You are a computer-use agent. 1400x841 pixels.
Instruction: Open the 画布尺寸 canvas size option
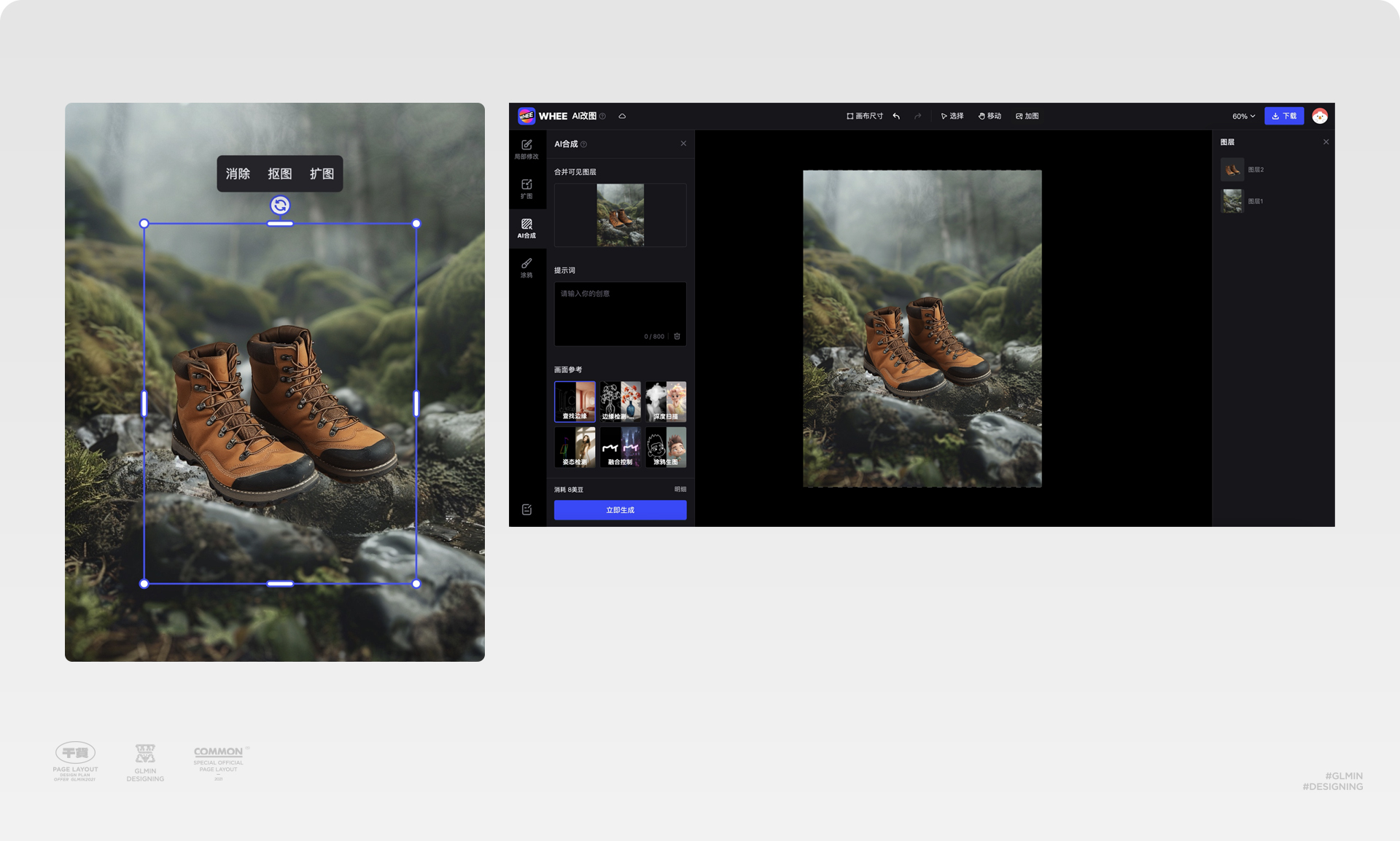pyautogui.click(x=865, y=116)
